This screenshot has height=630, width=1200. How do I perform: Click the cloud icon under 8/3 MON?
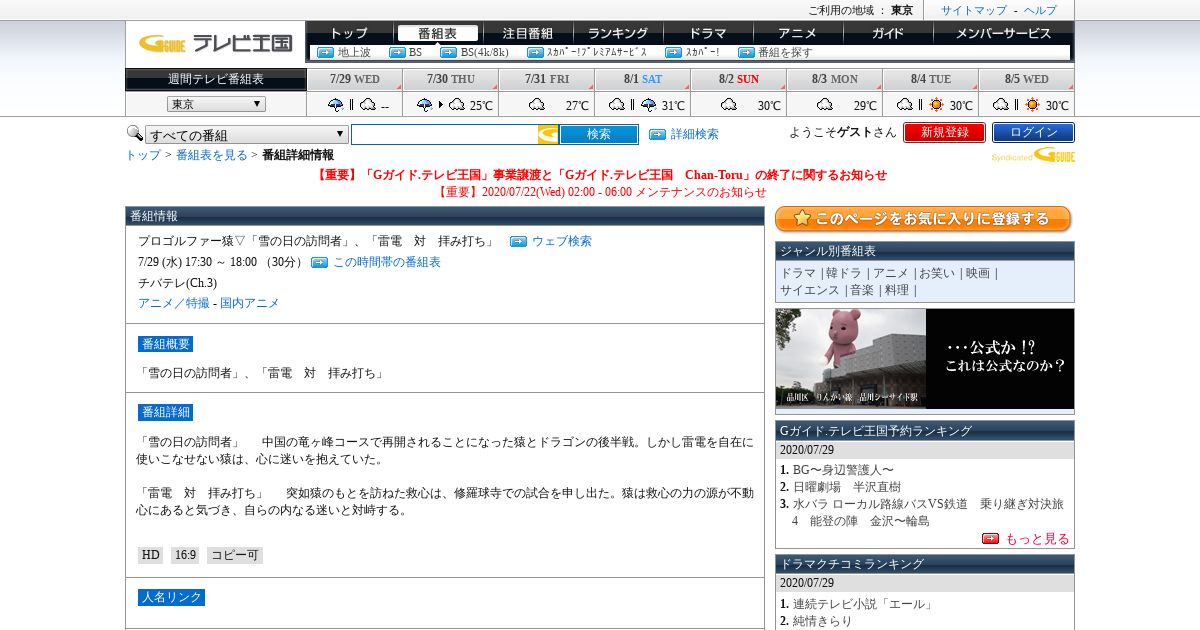click(x=825, y=105)
